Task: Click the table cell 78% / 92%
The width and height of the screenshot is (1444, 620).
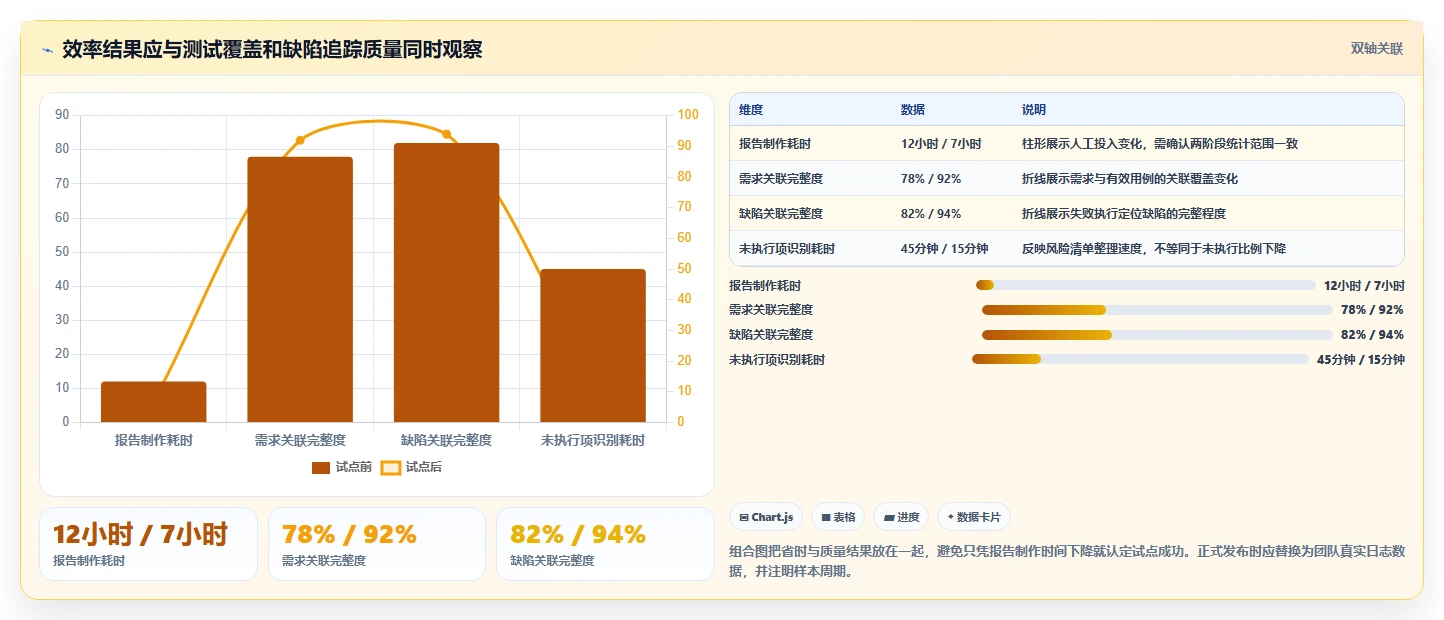Action: 931,179
